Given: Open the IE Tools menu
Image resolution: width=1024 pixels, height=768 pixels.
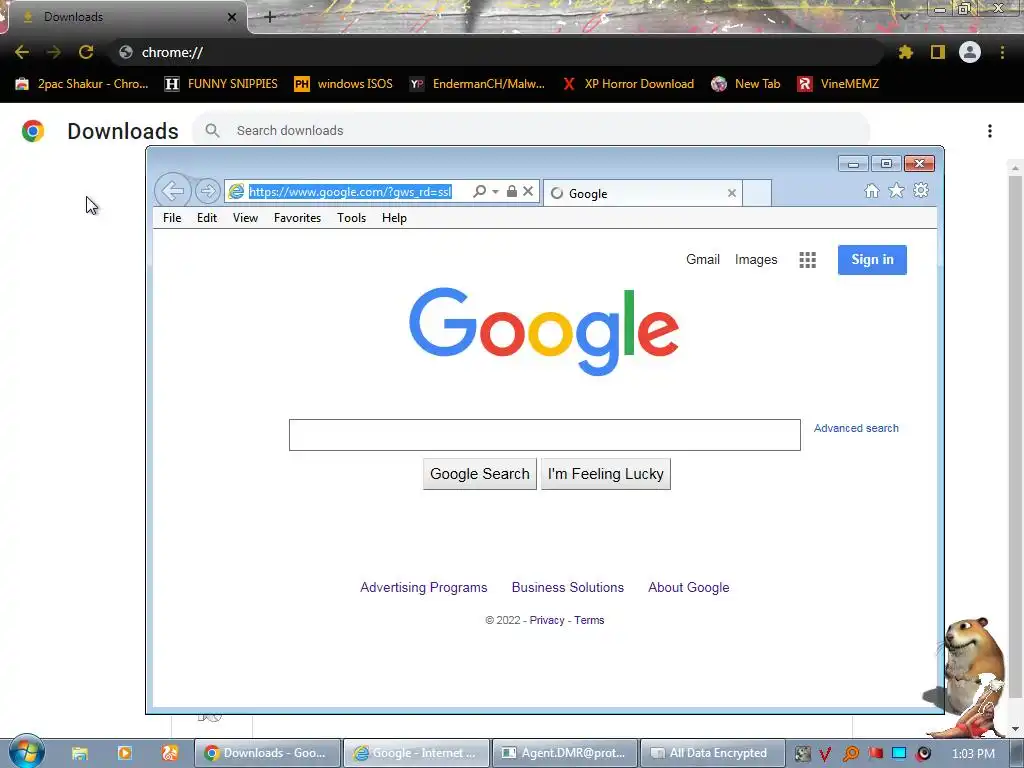Looking at the screenshot, I should [x=351, y=218].
